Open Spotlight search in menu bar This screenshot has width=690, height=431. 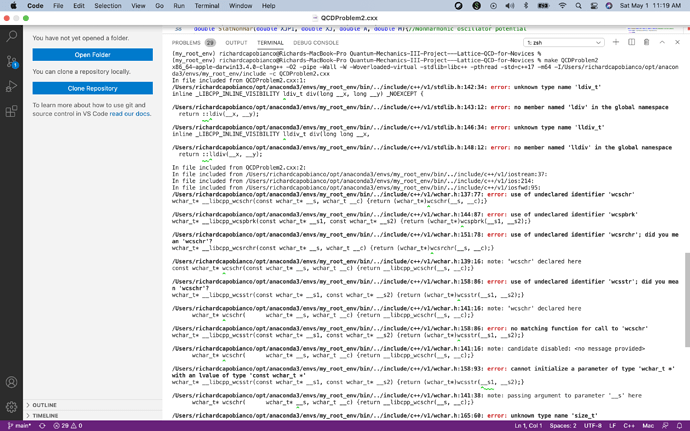pos(578,6)
